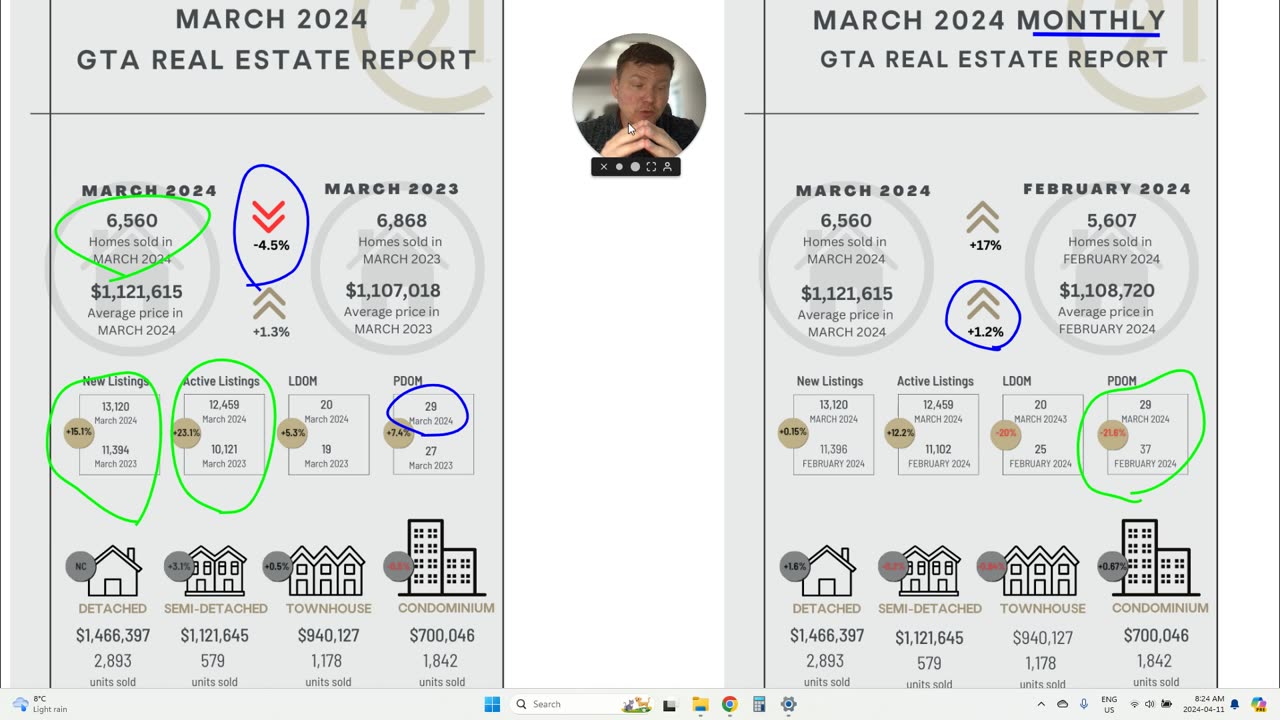The height and width of the screenshot is (720, 1280).
Task: Open Task View from the taskbar
Action: coord(670,704)
